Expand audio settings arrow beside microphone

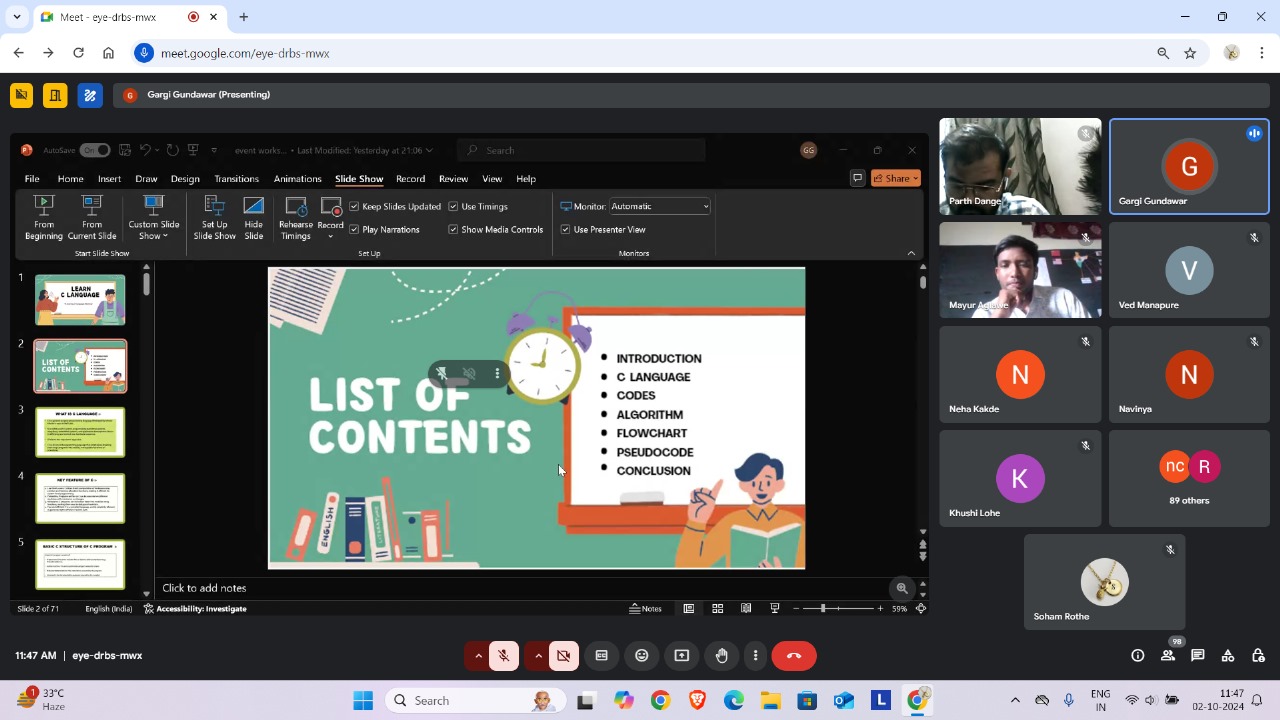[478, 656]
